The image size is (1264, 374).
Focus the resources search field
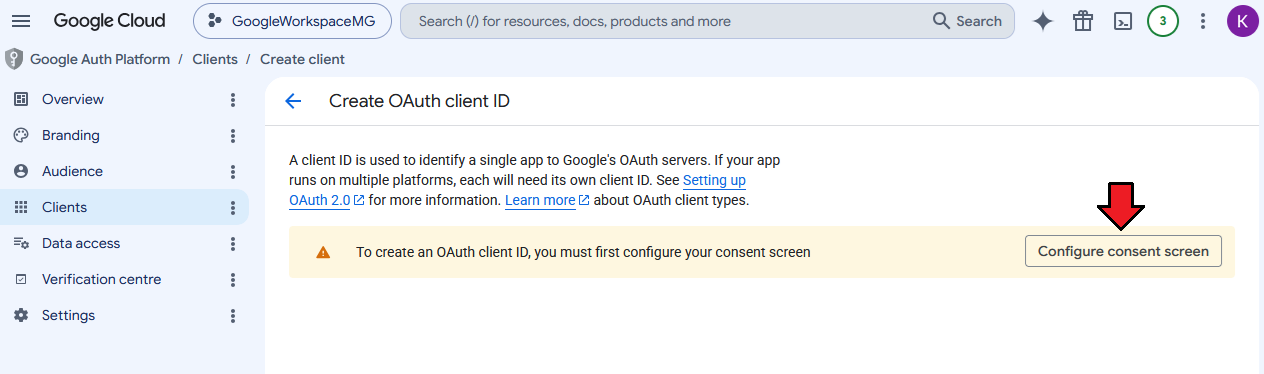tap(660, 21)
